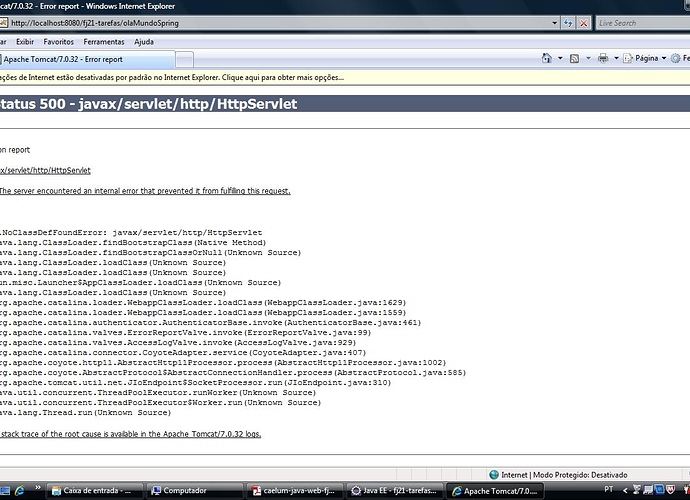Expand the address bar history dropdown

pos(554,23)
